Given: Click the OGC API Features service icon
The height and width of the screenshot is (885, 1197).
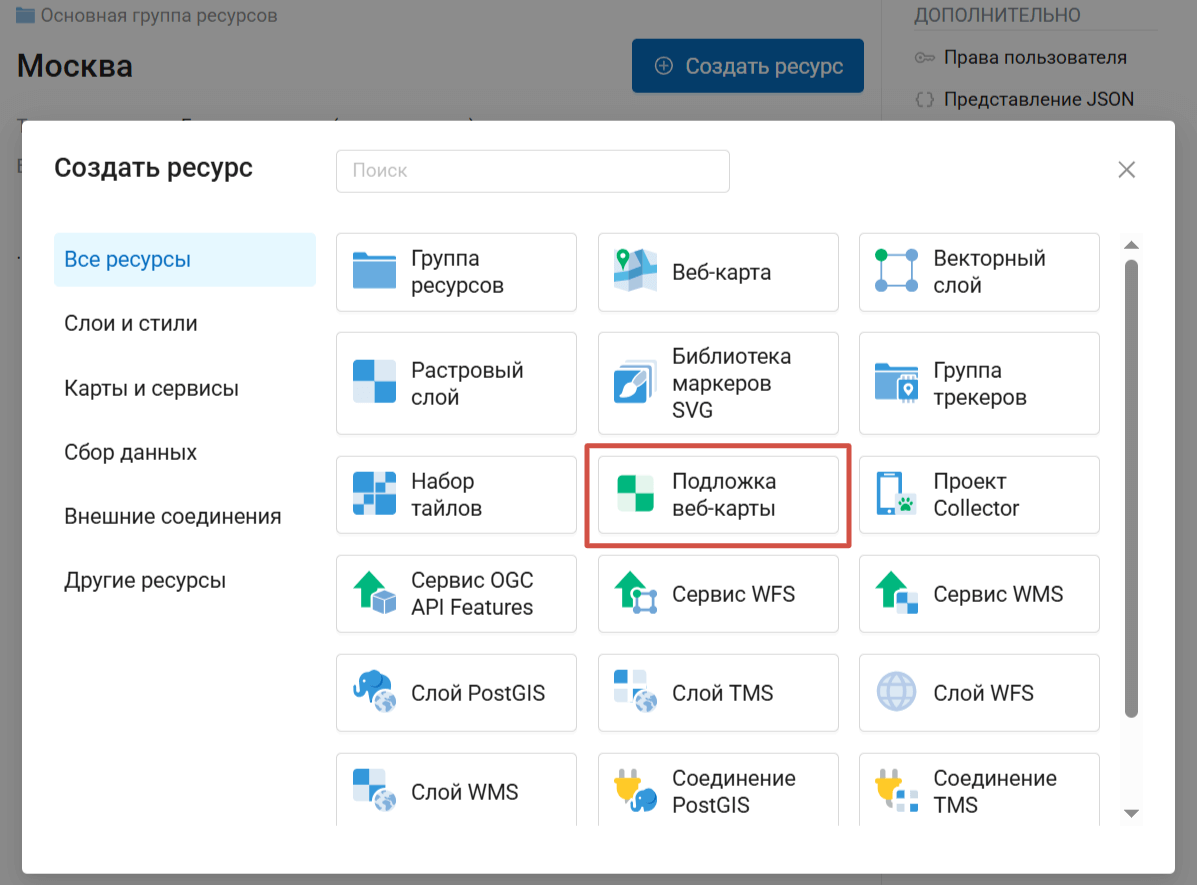Looking at the screenshot, I should 374,593.
